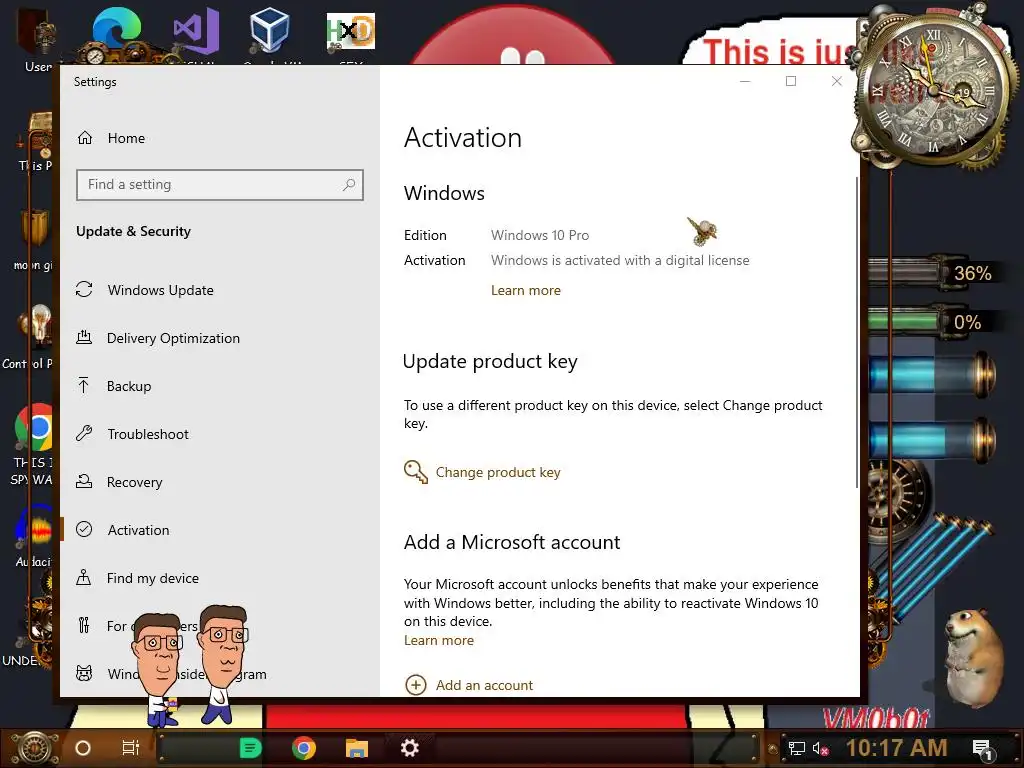Open Task View on taskbar

pos(131,748)
